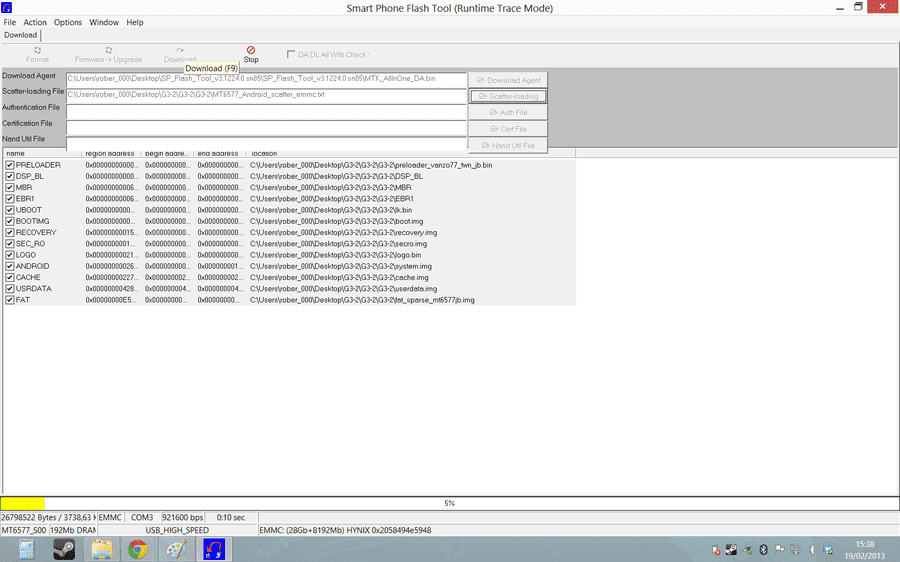The width and height of the screenshot is (900, 562).
Task: Click the empty Certification File field
Action: [x=266, y=127]
